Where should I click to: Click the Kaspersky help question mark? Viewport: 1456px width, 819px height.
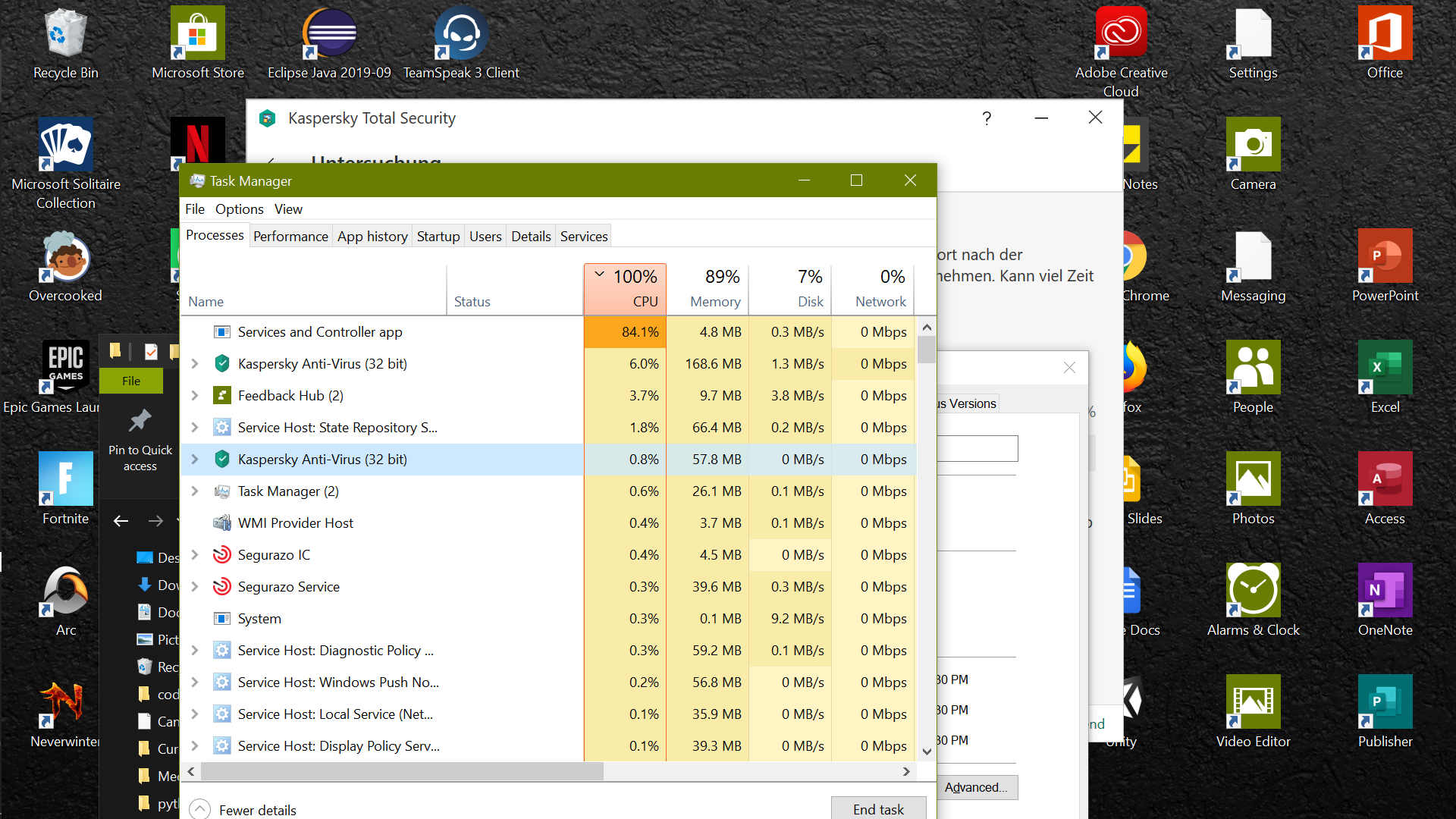(987, 118)
